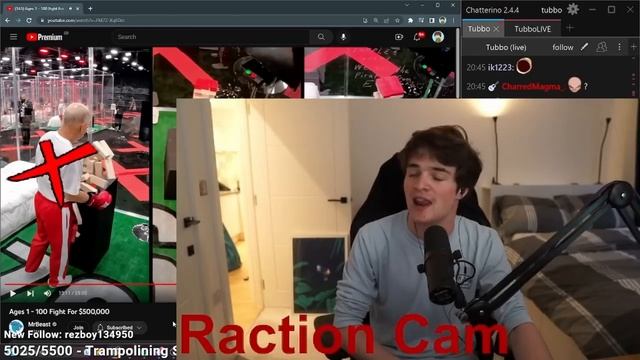The width and height of the screenshot is (640, 360).
Task: Open a new Chrome tab
Action: (90, 8)
